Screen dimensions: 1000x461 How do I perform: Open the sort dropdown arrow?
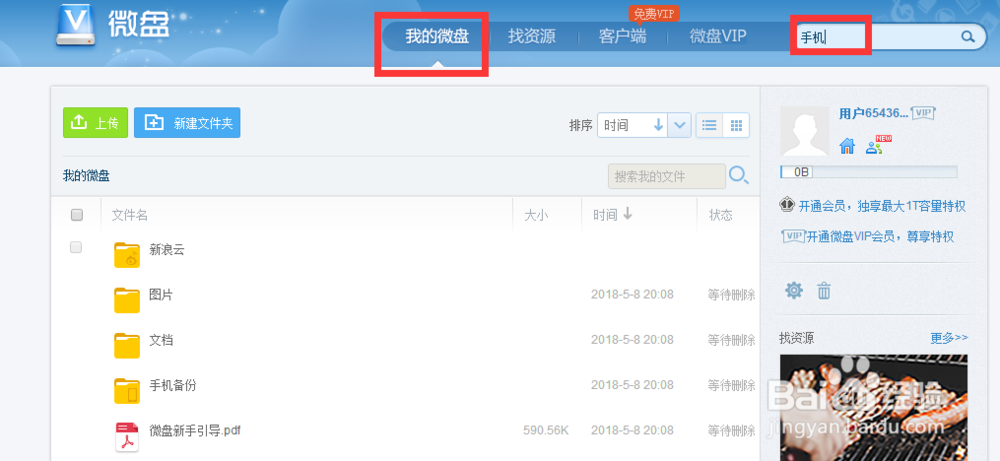pos(680,125)
